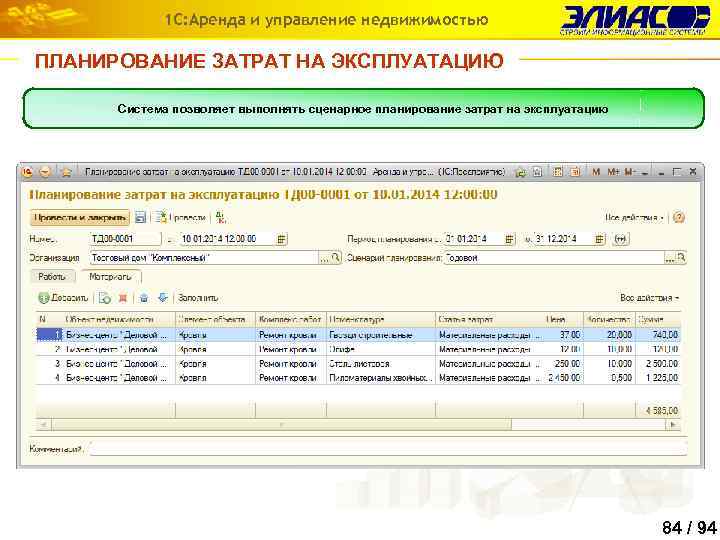The width and height of the screenshot is (720, 540).
Task: Click price cell 2 450,00
Action: click(x=564, y=378)
